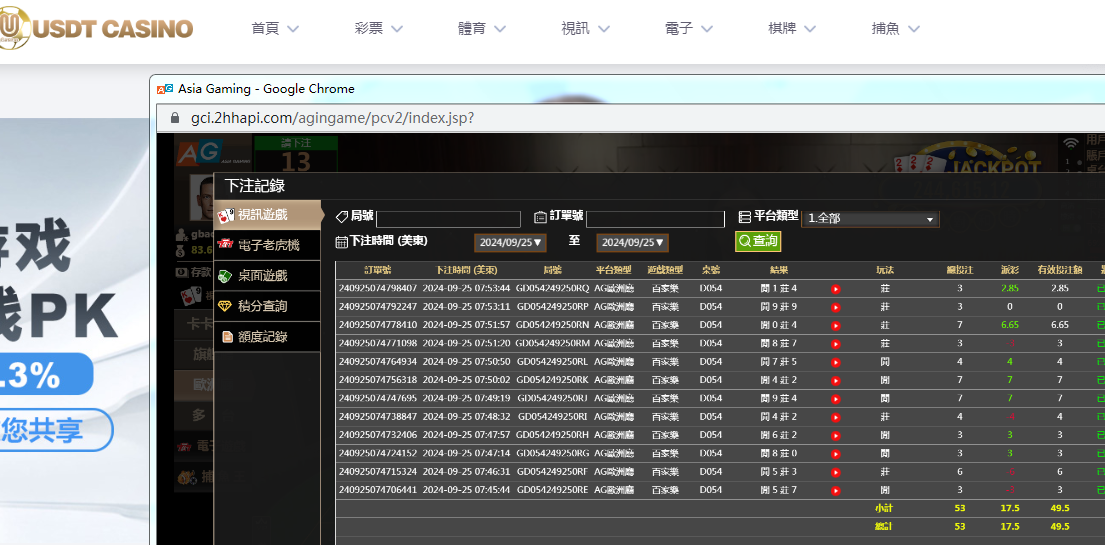The height and width of the screenshot is (545, 1105).
Task: Click the 局號 input field
Action: [x=448, y=219]
